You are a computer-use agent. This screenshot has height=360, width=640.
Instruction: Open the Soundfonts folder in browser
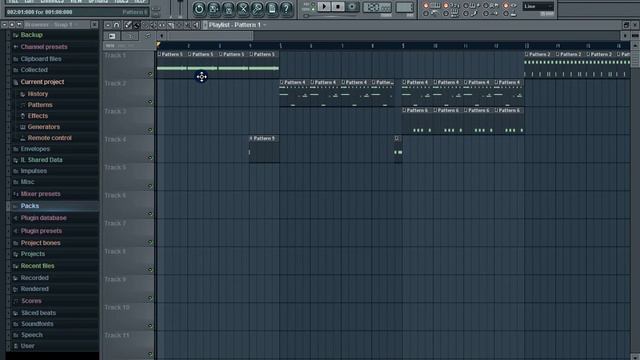[37, 324]
